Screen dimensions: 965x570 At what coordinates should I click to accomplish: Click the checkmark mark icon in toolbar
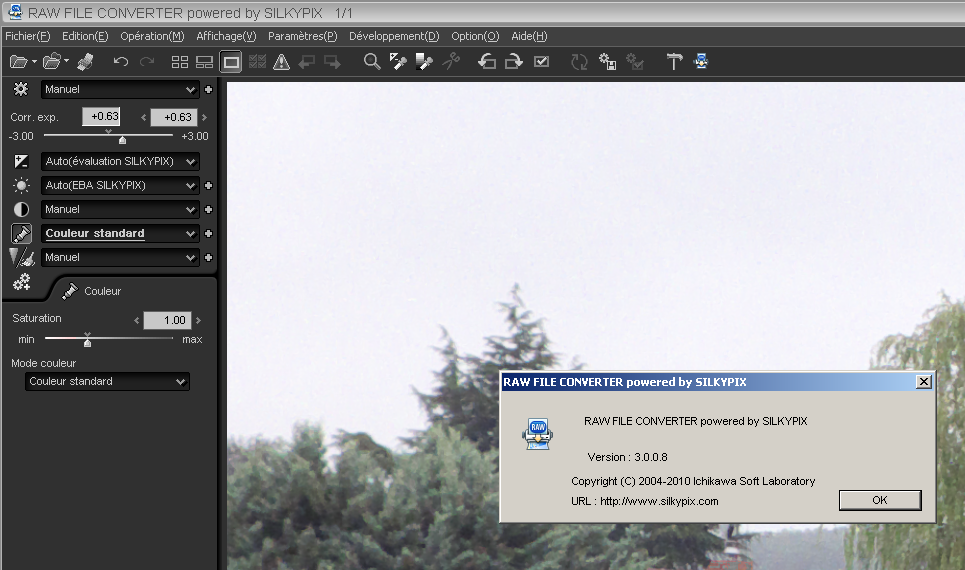pyautogui.click(x=542, y=62)
